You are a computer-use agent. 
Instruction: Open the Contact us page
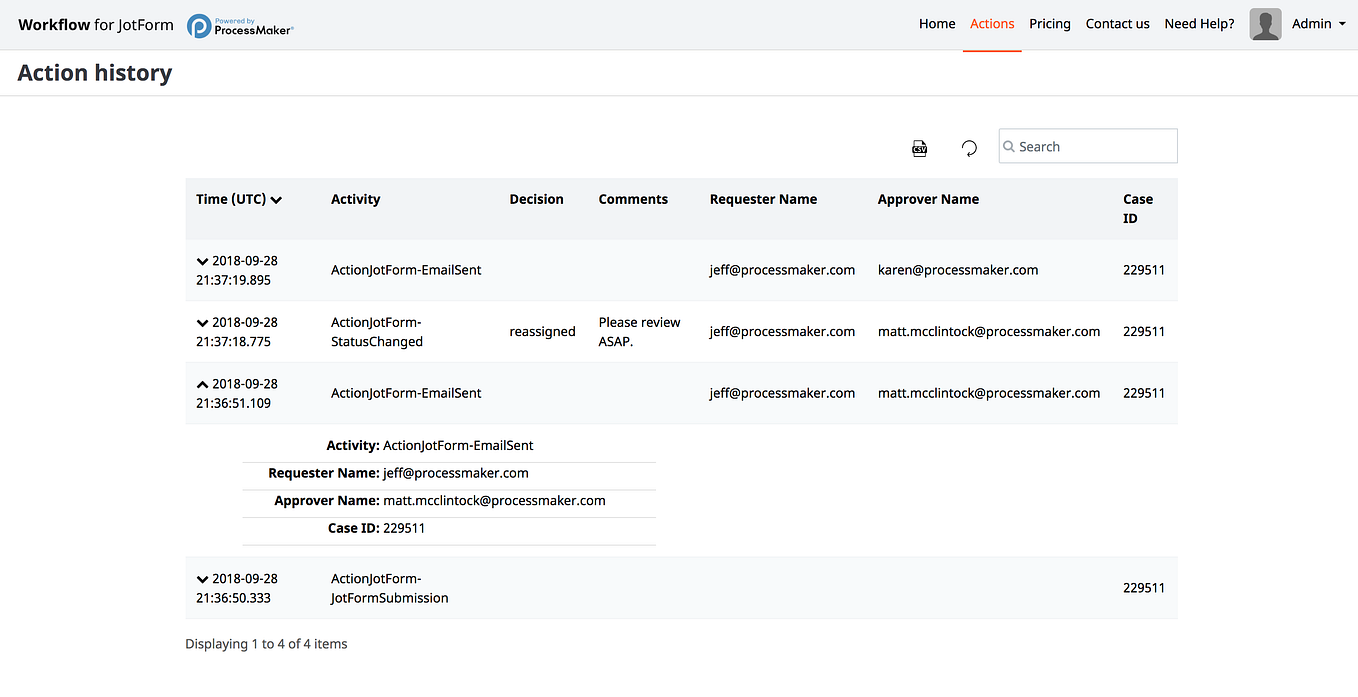coord(1117,23)
